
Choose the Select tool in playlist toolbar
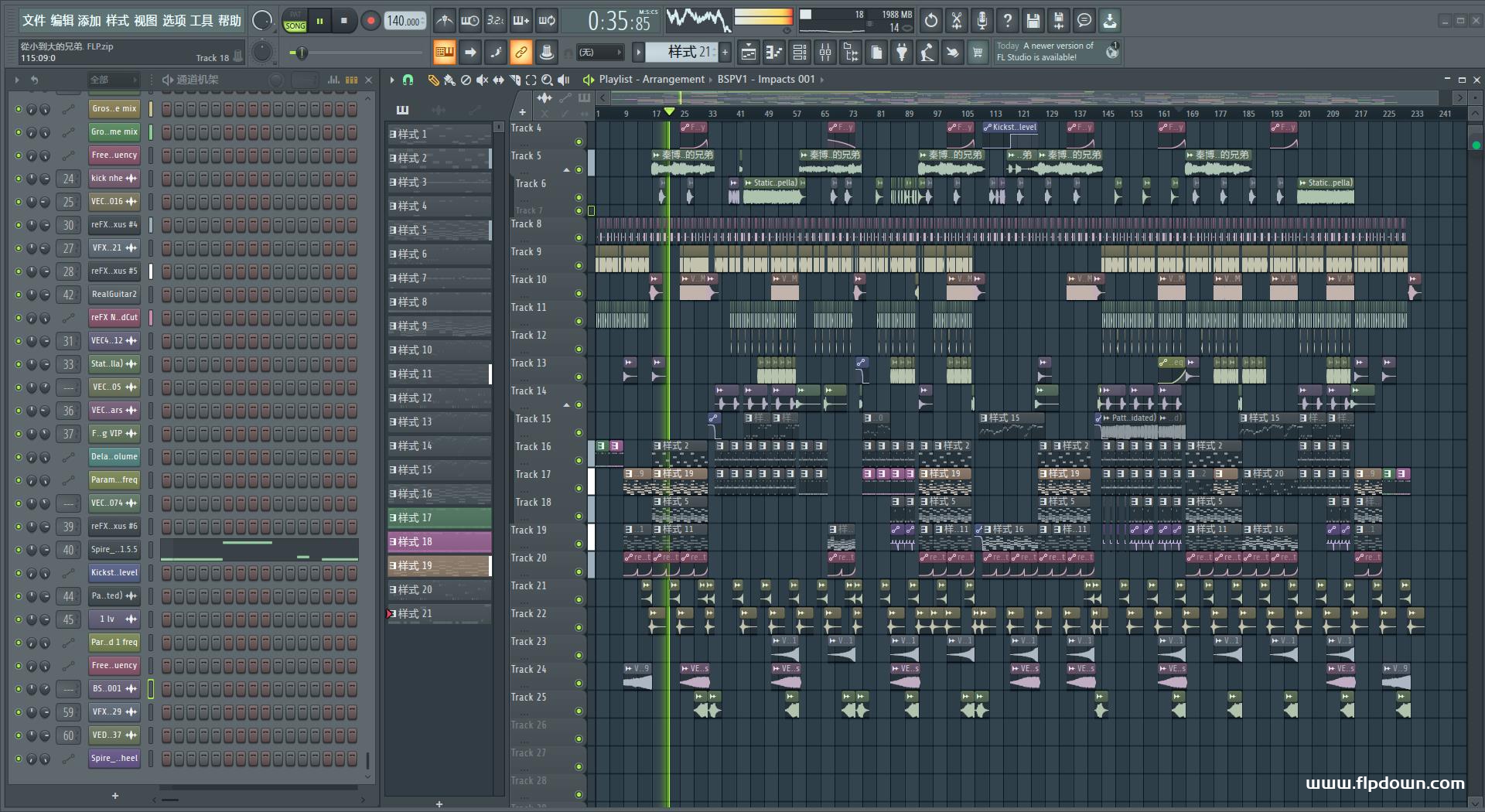(531, 80)
